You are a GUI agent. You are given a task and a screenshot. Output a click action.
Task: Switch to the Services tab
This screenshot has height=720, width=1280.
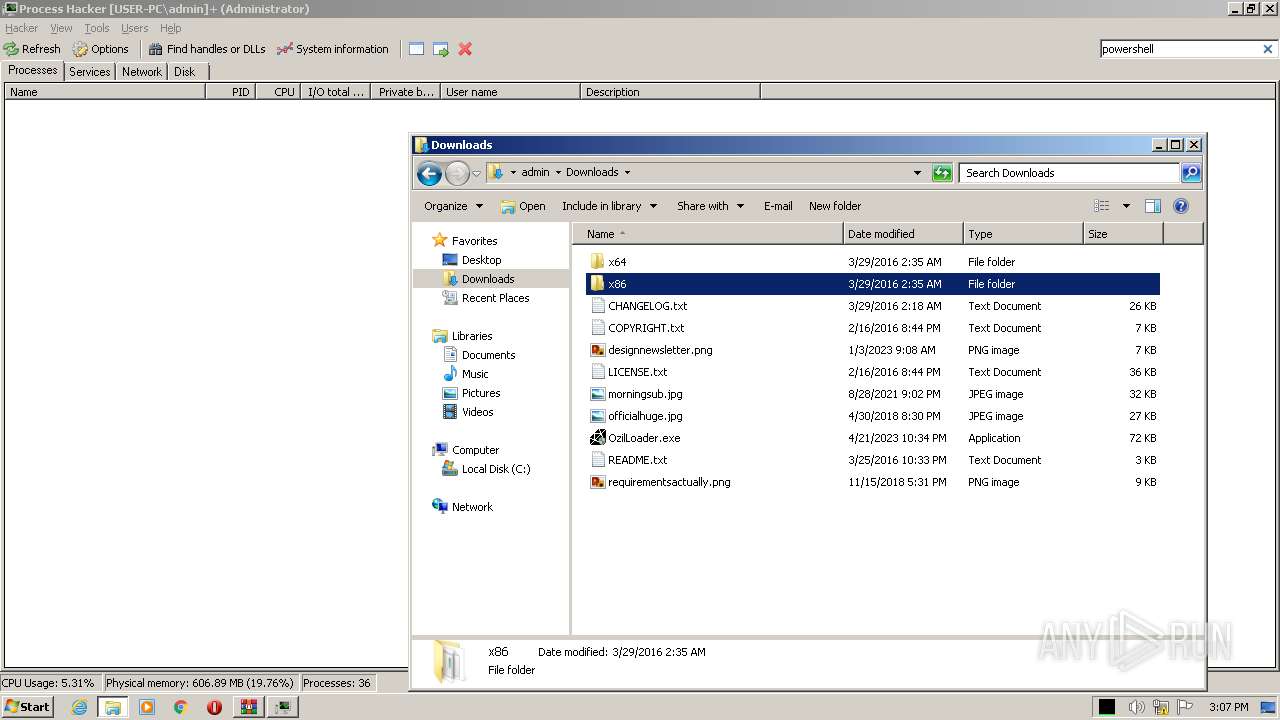90,72
